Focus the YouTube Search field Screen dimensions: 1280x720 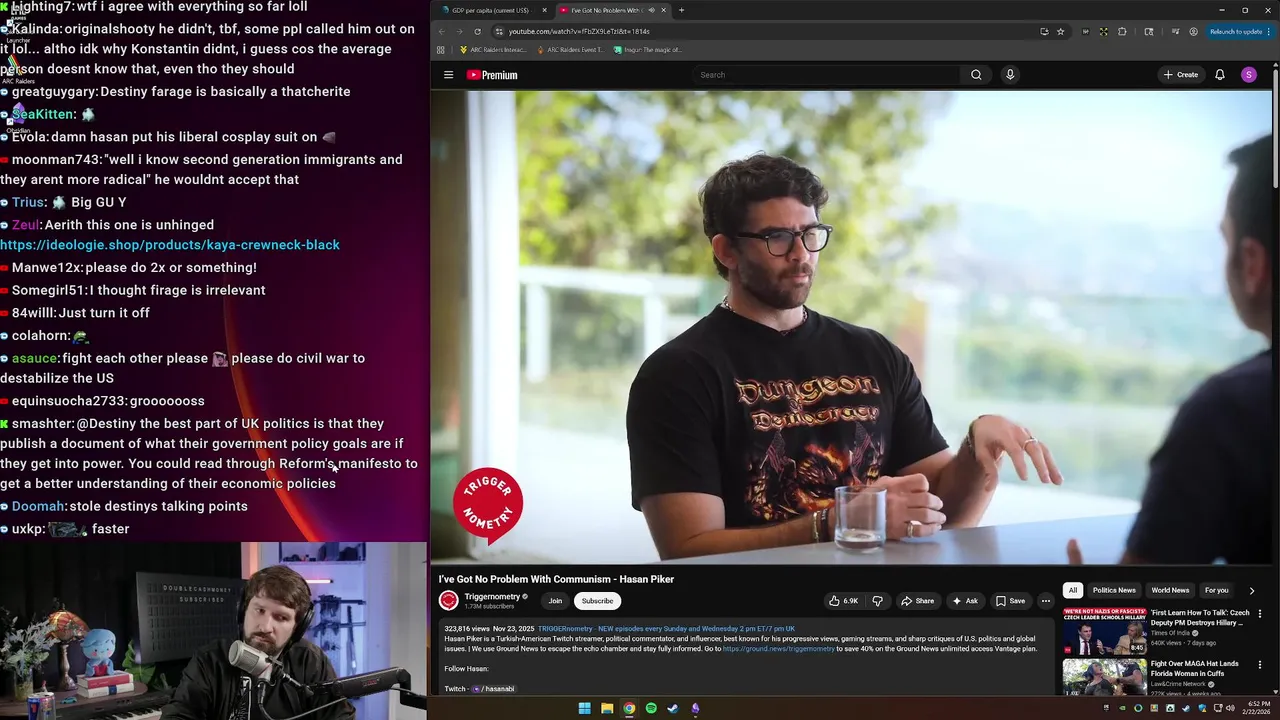[828, 75]
